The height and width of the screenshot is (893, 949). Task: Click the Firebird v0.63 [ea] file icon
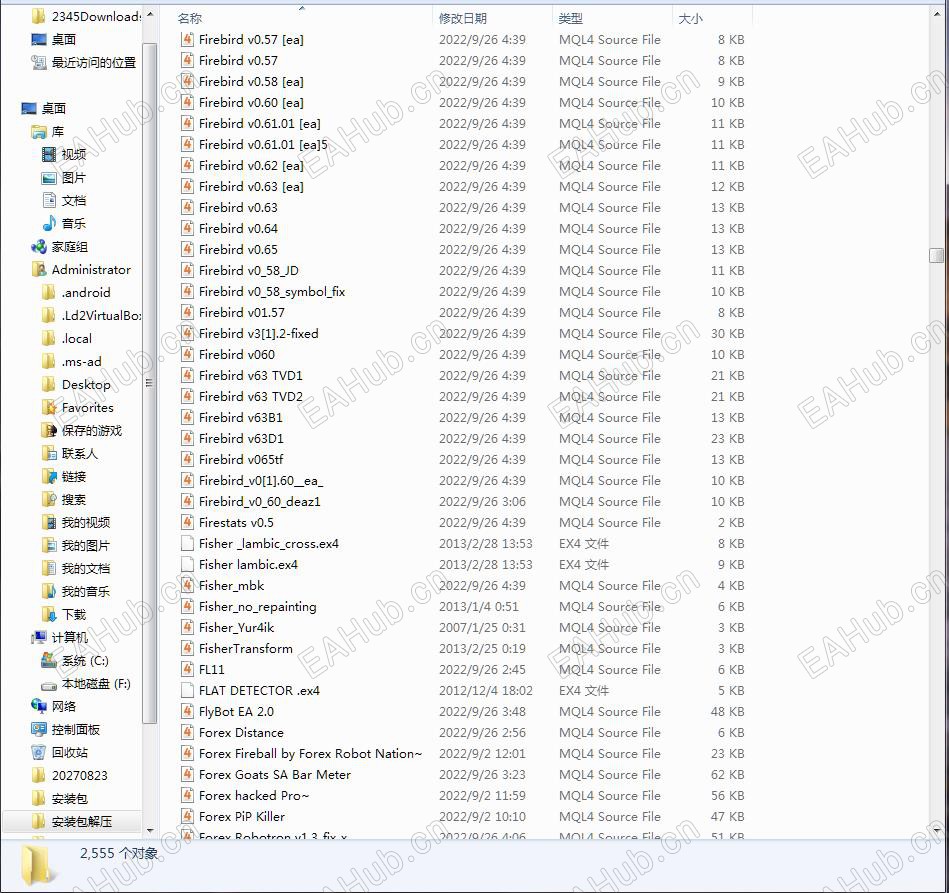click(x=188, y=186)
